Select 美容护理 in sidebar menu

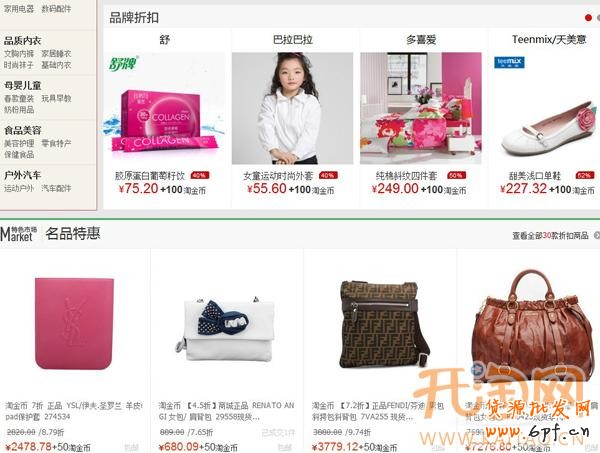(19, 143)
